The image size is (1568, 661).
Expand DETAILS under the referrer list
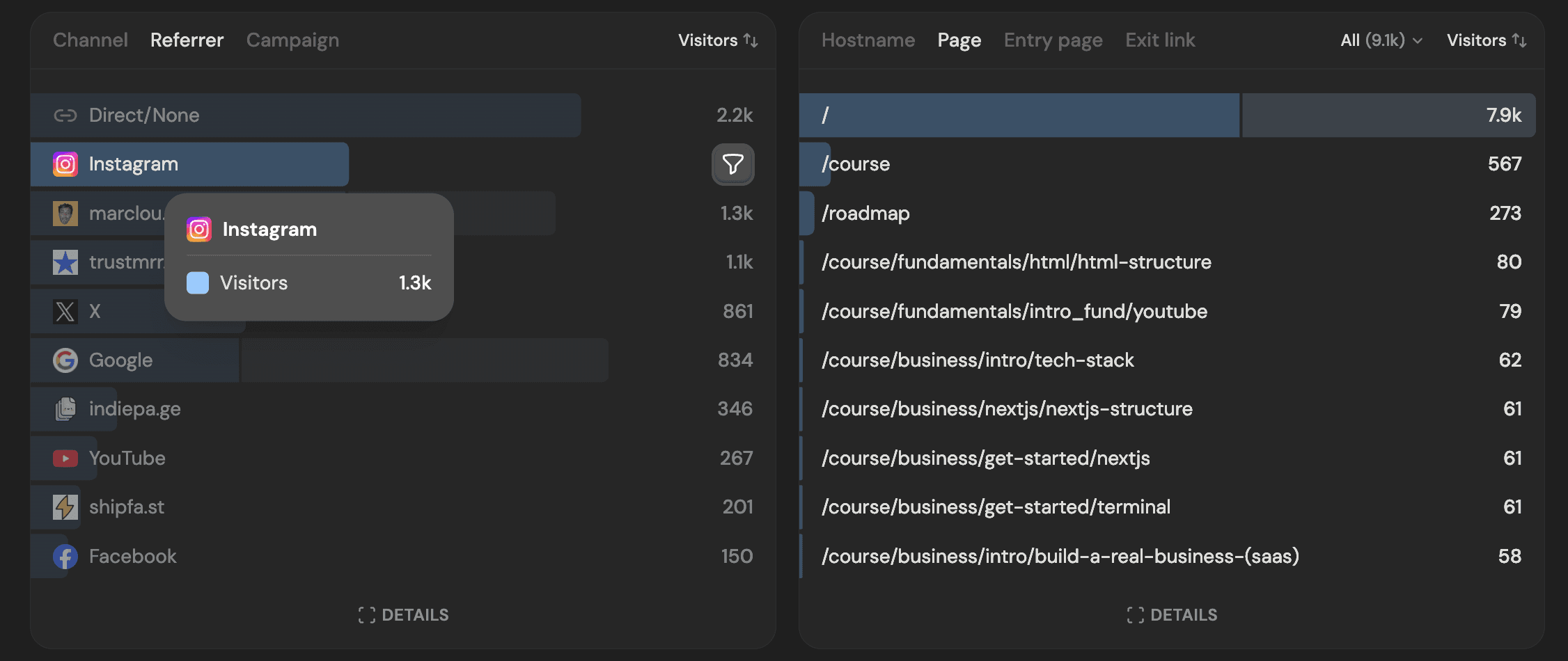point(404,615)
